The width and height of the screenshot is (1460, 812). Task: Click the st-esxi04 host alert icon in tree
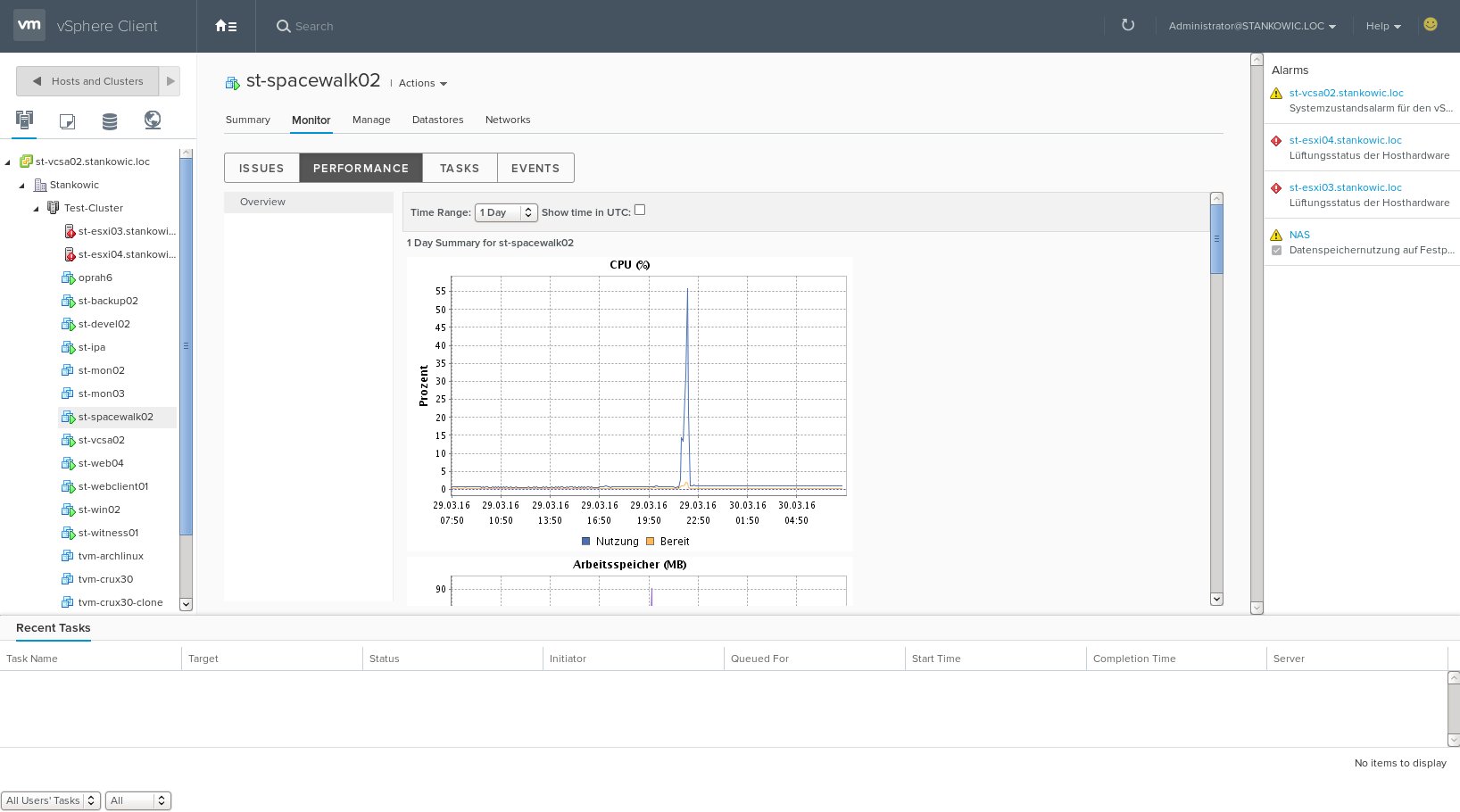(x=70, y=254)
